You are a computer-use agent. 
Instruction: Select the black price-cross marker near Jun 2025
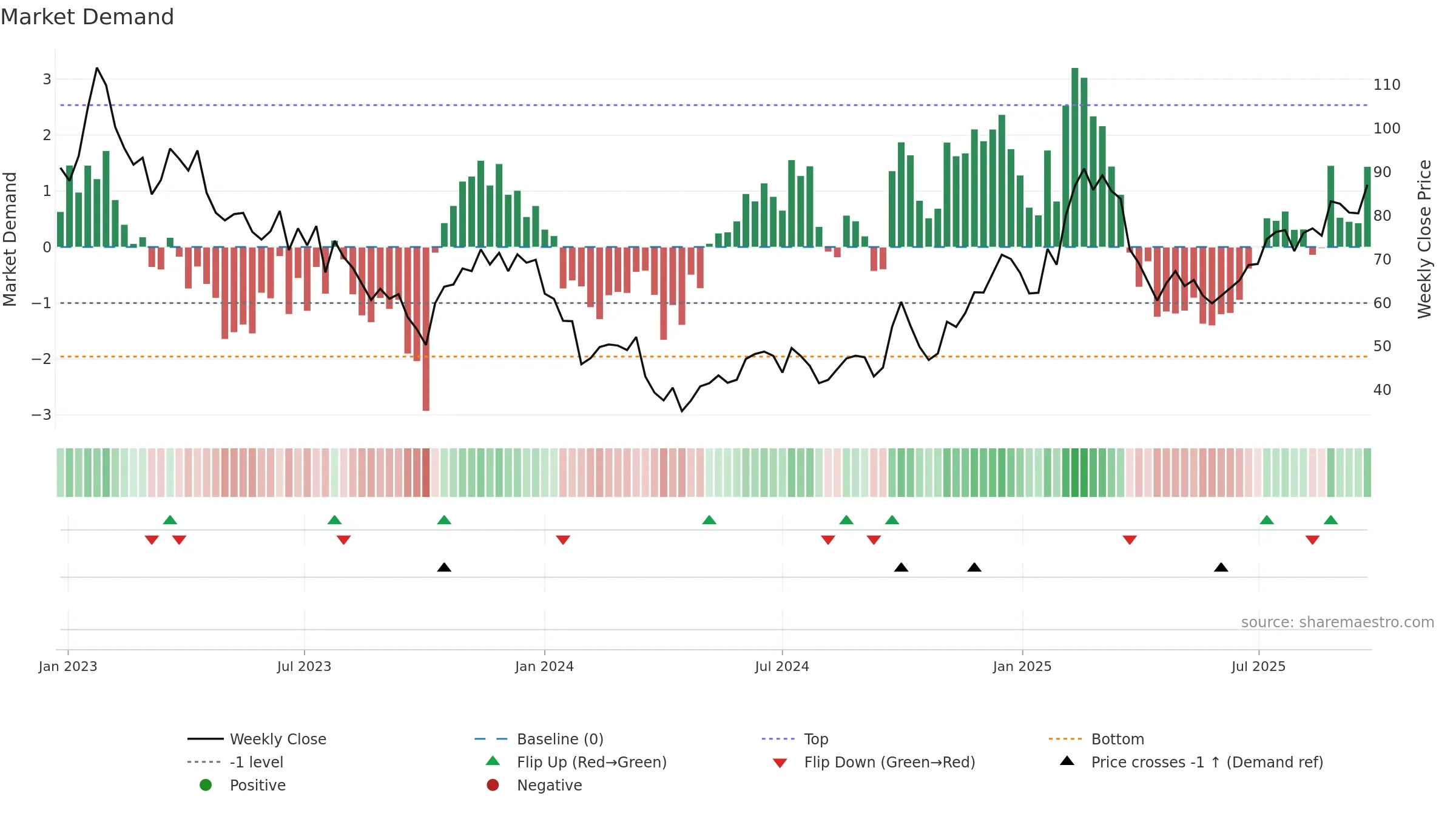(1221, 567)
